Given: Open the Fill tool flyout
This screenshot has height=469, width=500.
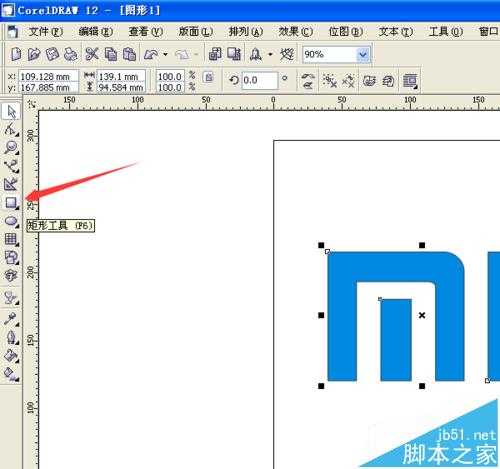Looking at the screenshot, I should (11, 356).
